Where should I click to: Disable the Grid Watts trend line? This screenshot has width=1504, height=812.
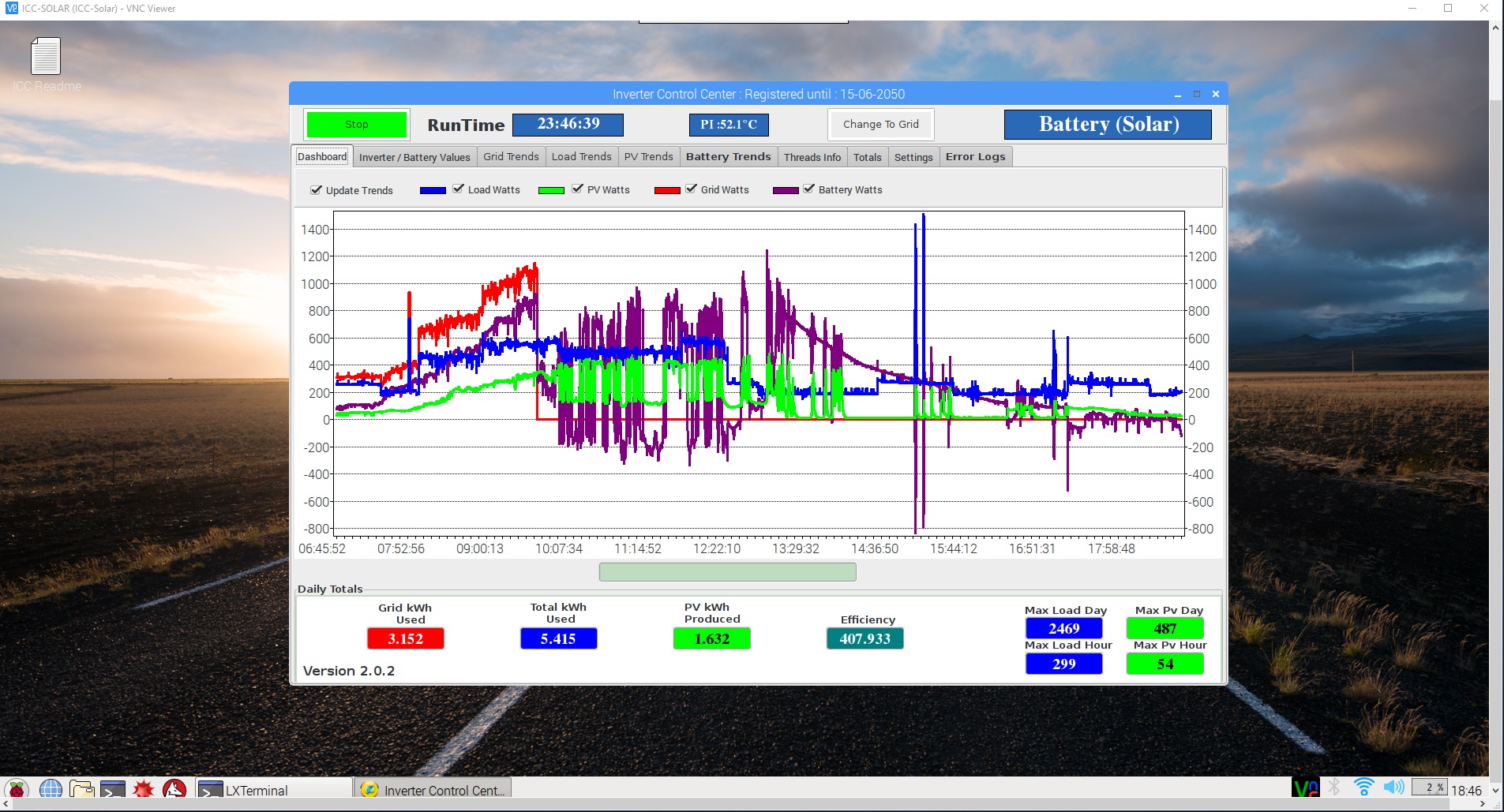coord(692,189)
